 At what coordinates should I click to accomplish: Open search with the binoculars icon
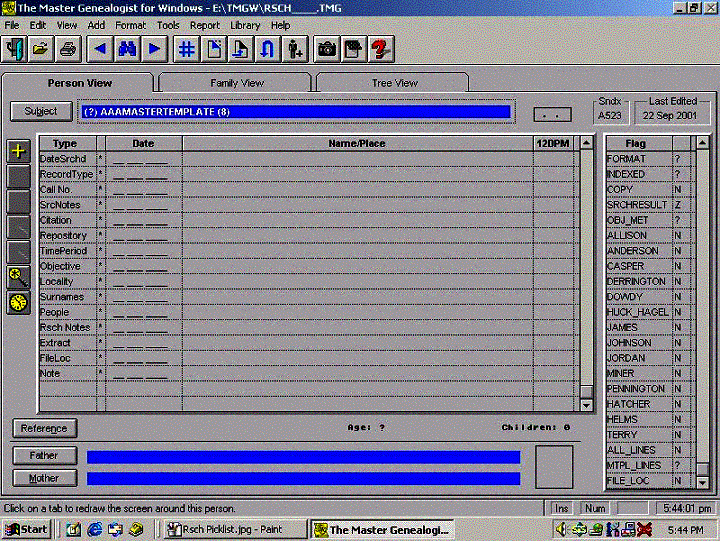pyautogui.click(x=127, y=49)
